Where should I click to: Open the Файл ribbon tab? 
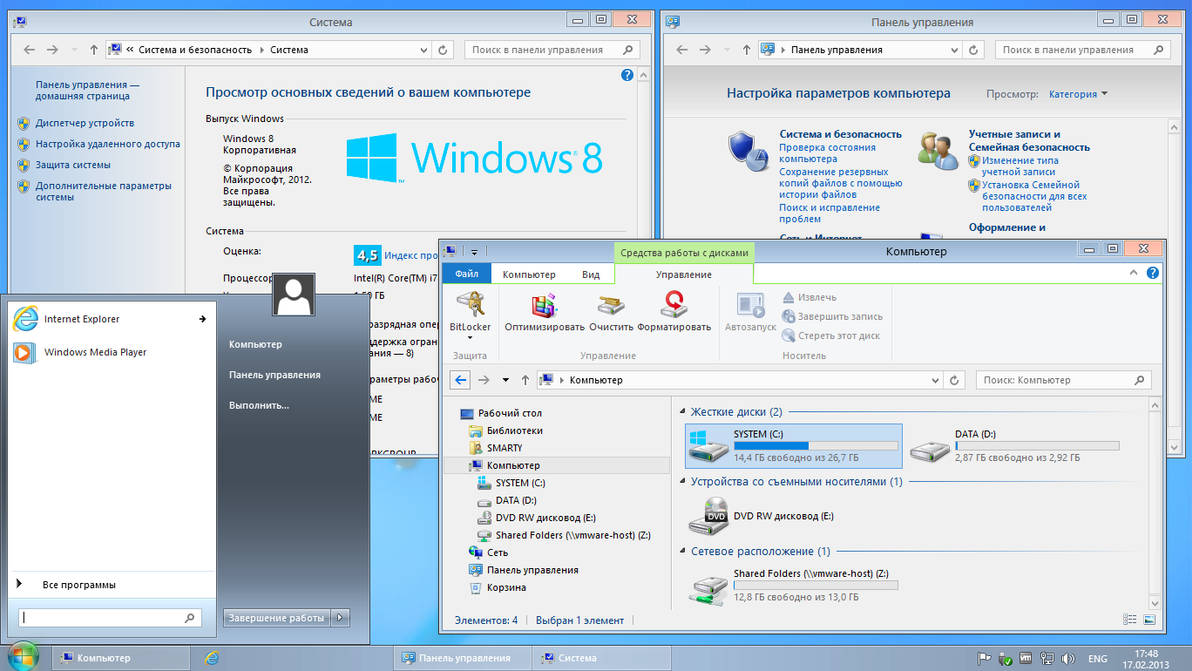click(466, 274)
